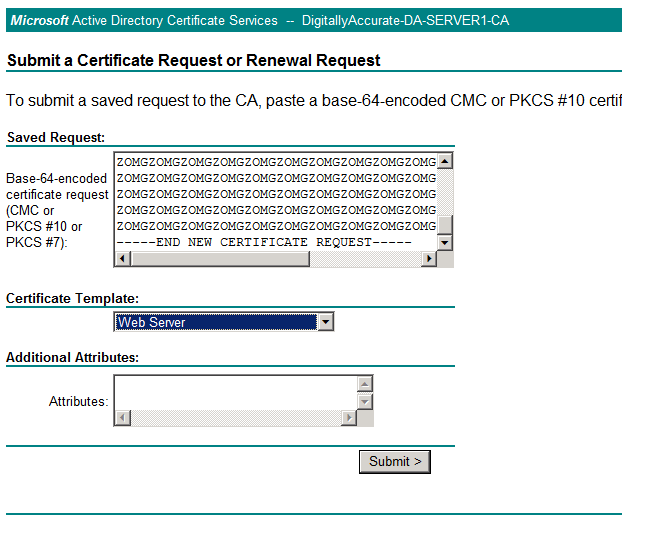Click Attributes box scroll right arrow
Viewport: 654px width, 551px height.
click(349, 417)
